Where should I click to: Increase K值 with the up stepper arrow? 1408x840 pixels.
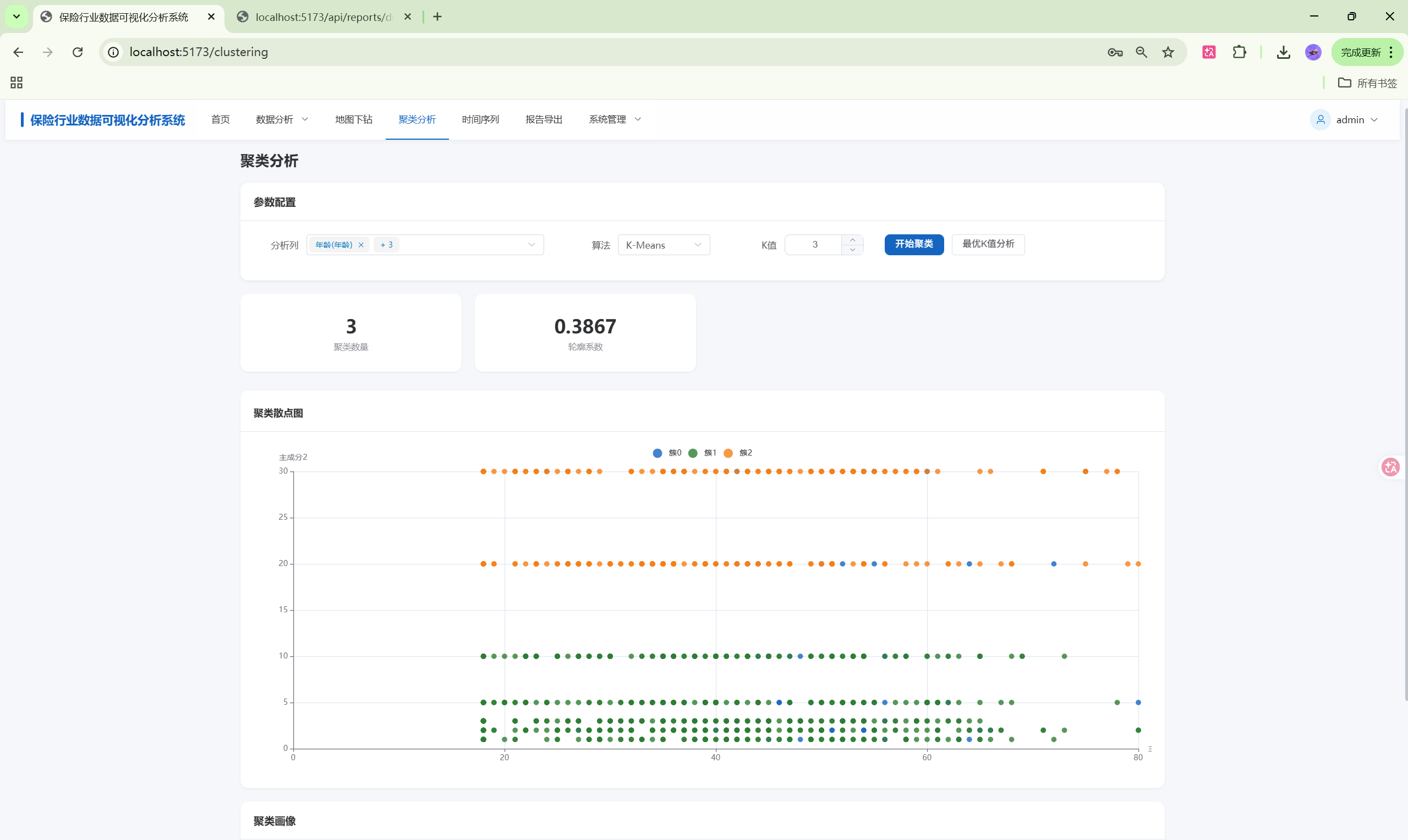852,240
